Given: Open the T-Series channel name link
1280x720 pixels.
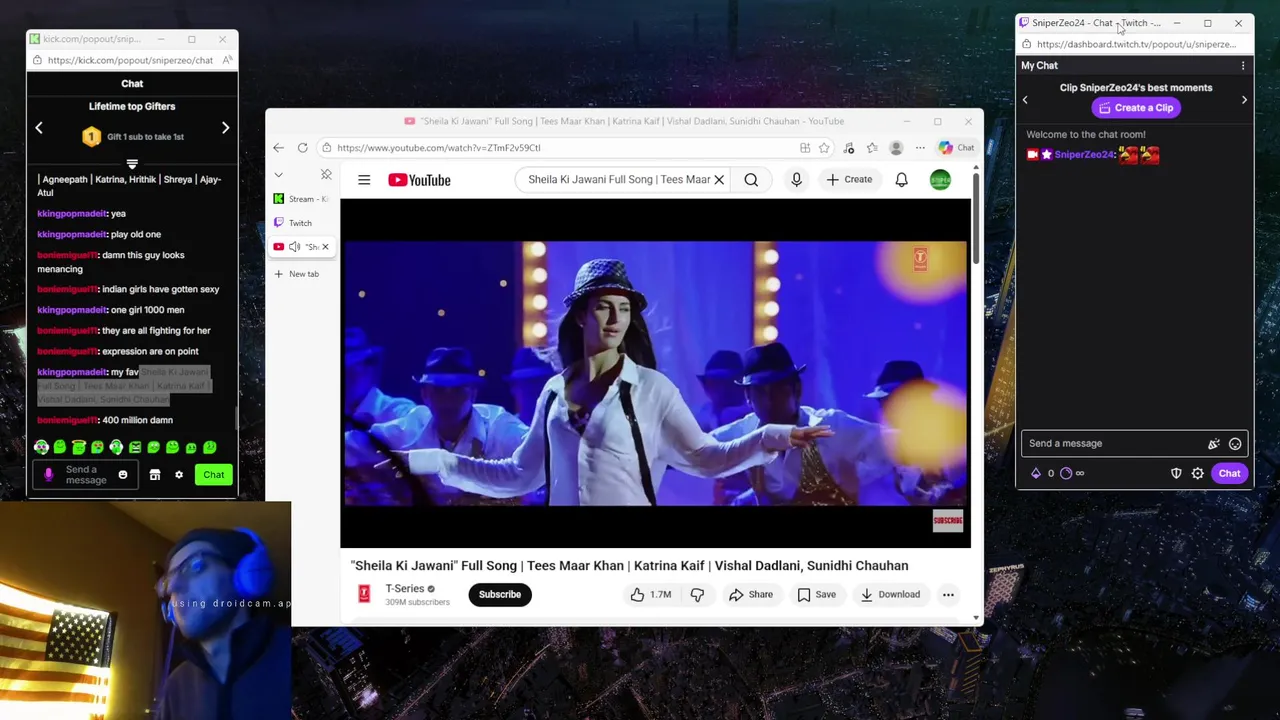Looking at the screenshot, I should pos(405,589).
